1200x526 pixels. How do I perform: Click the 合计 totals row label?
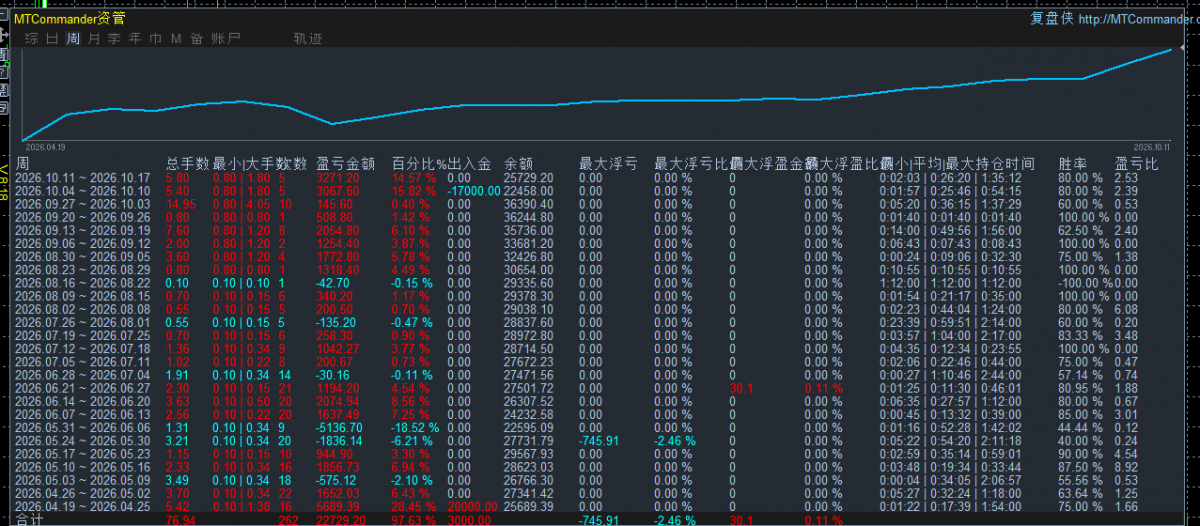pos(30,520)
